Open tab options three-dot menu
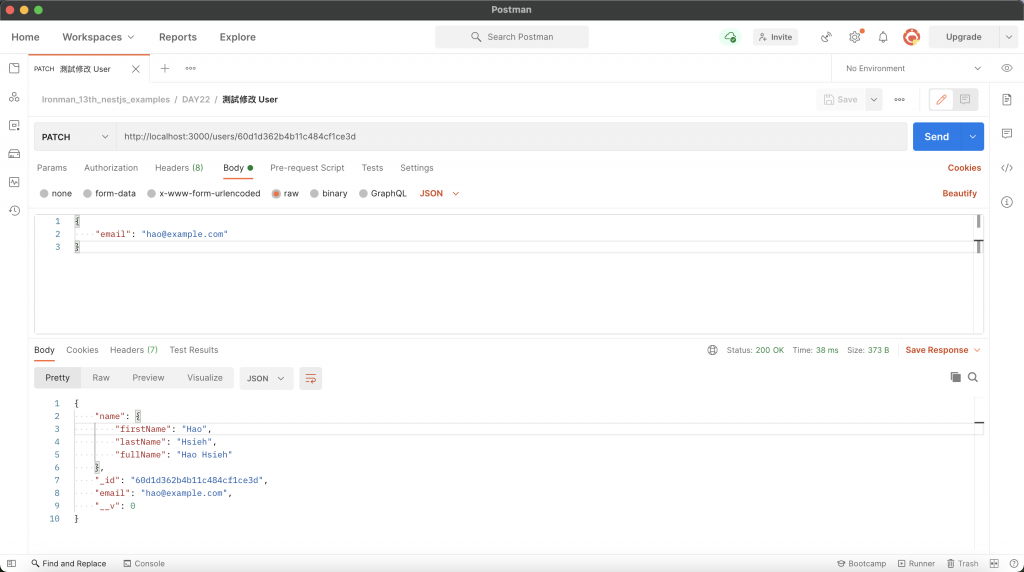The width and height of the screenshot is (1024, 572). click(x=190, y=69)
